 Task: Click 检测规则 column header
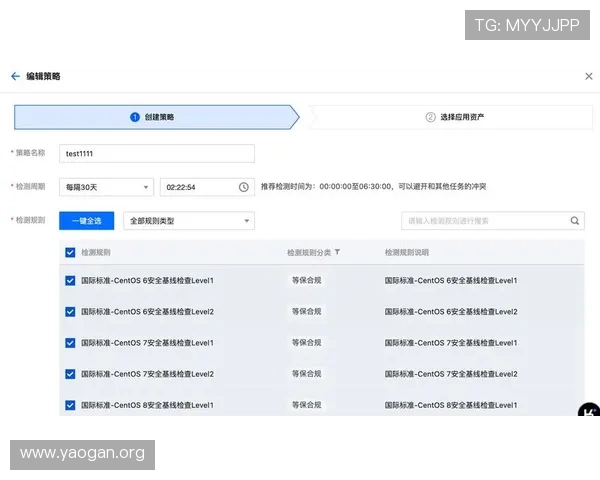click(x=96, y=252)
